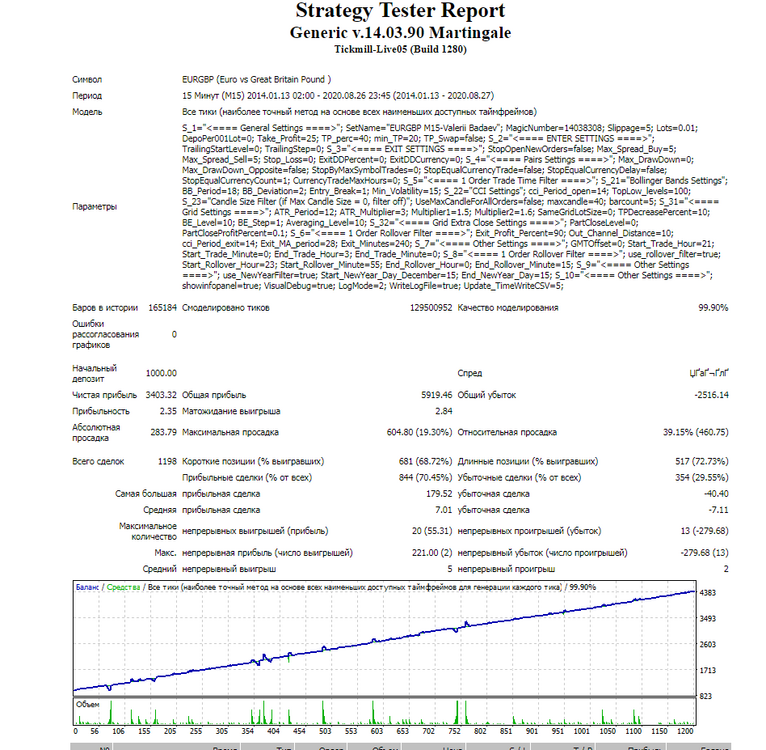The width and height of the screenshot is (766, 750).
Task: Click the maximal consecutive profit value 221.00 (2)
Action: (x=432, y=553)
